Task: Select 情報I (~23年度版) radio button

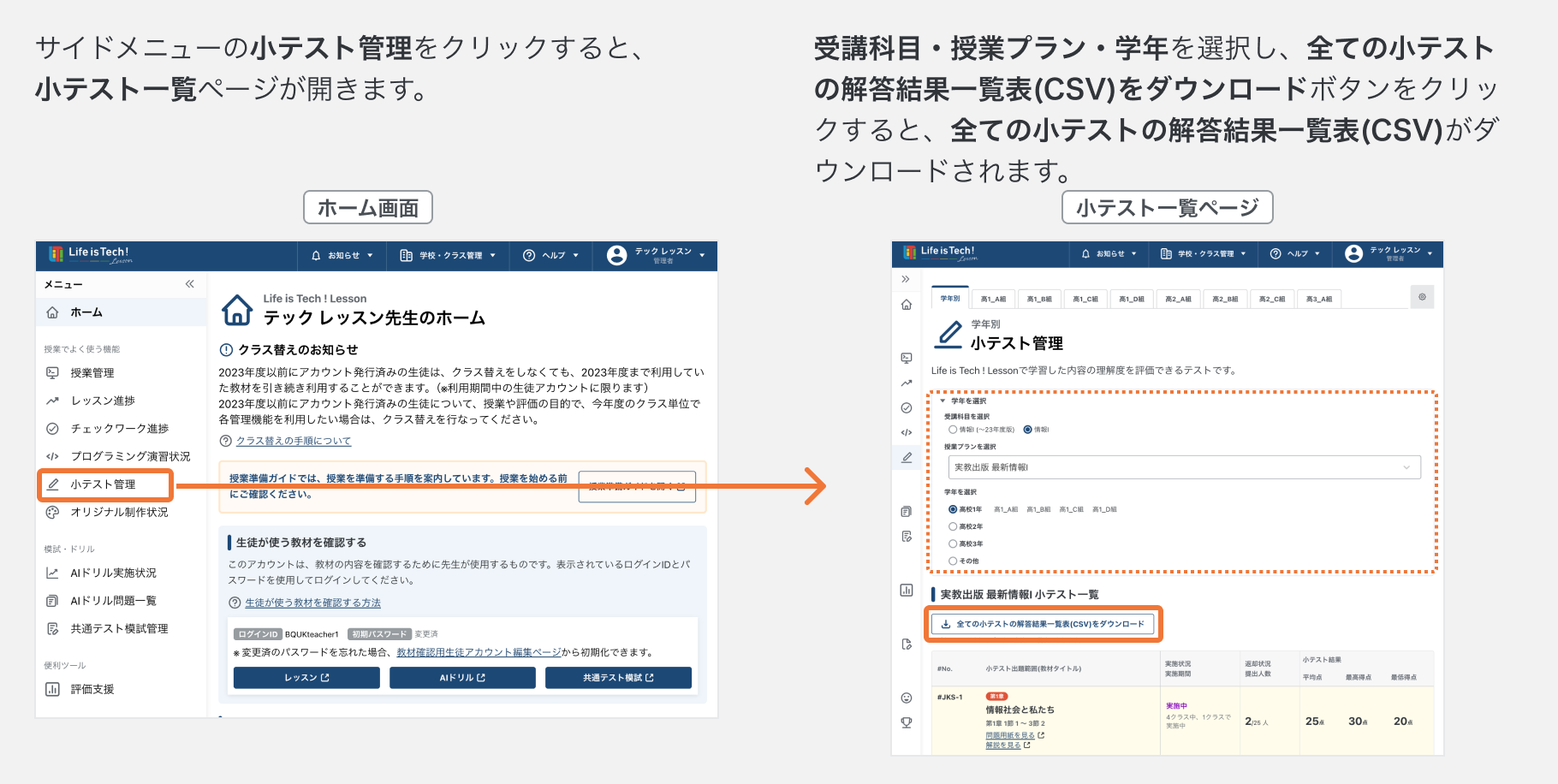Action: coord(953,430)
